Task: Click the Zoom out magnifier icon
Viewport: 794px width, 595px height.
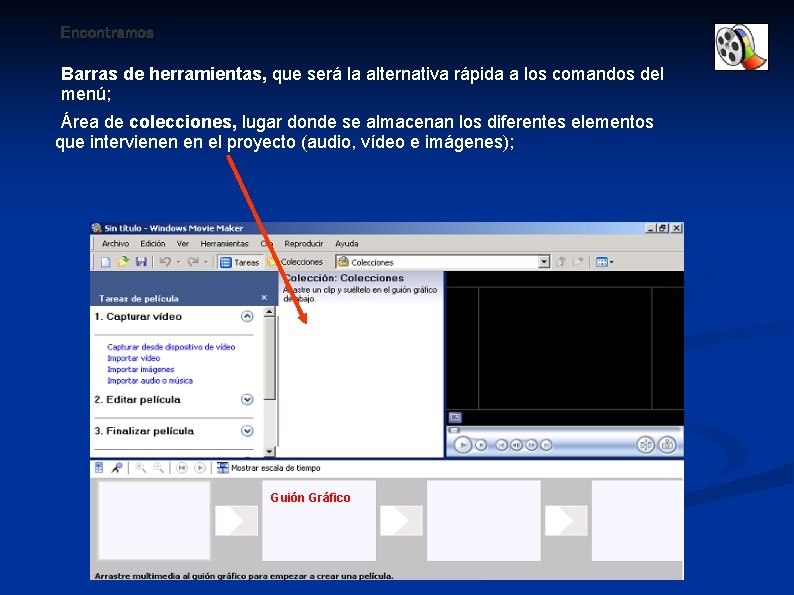Action: pos(158,468)
